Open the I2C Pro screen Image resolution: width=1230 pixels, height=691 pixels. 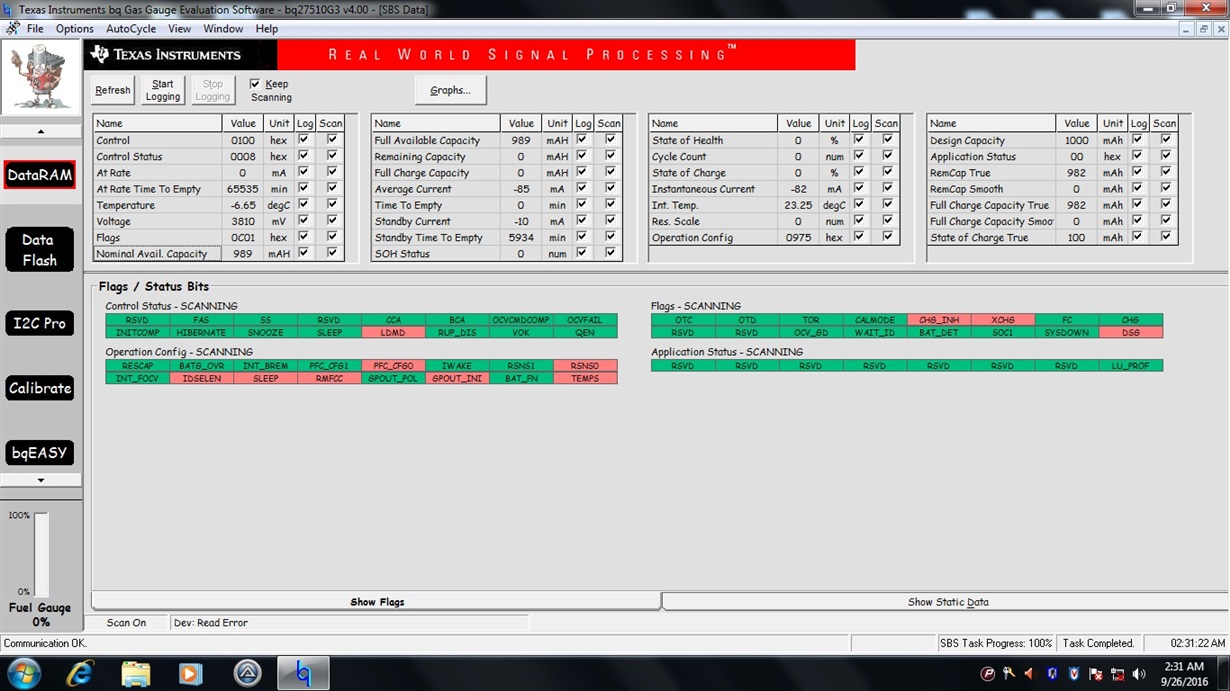pyautogui.click(x=40, y=323)
